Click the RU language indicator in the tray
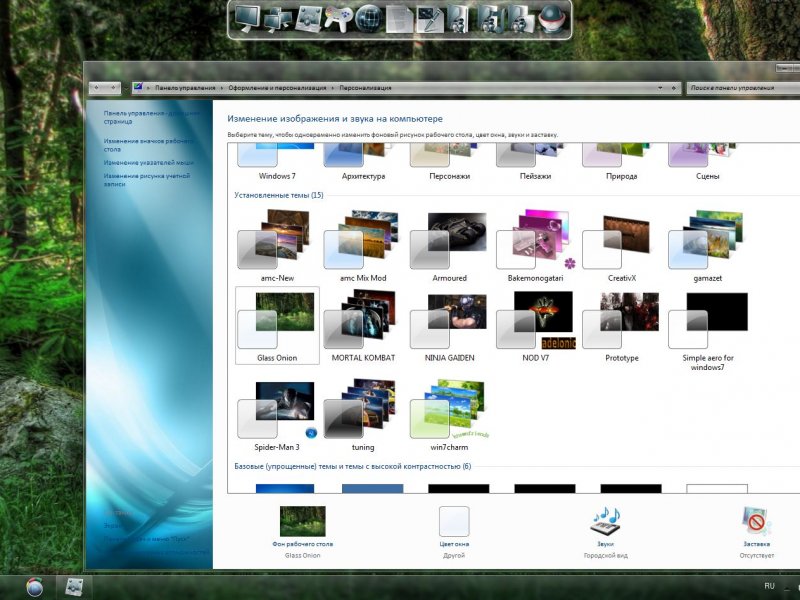 coord(769,586)
